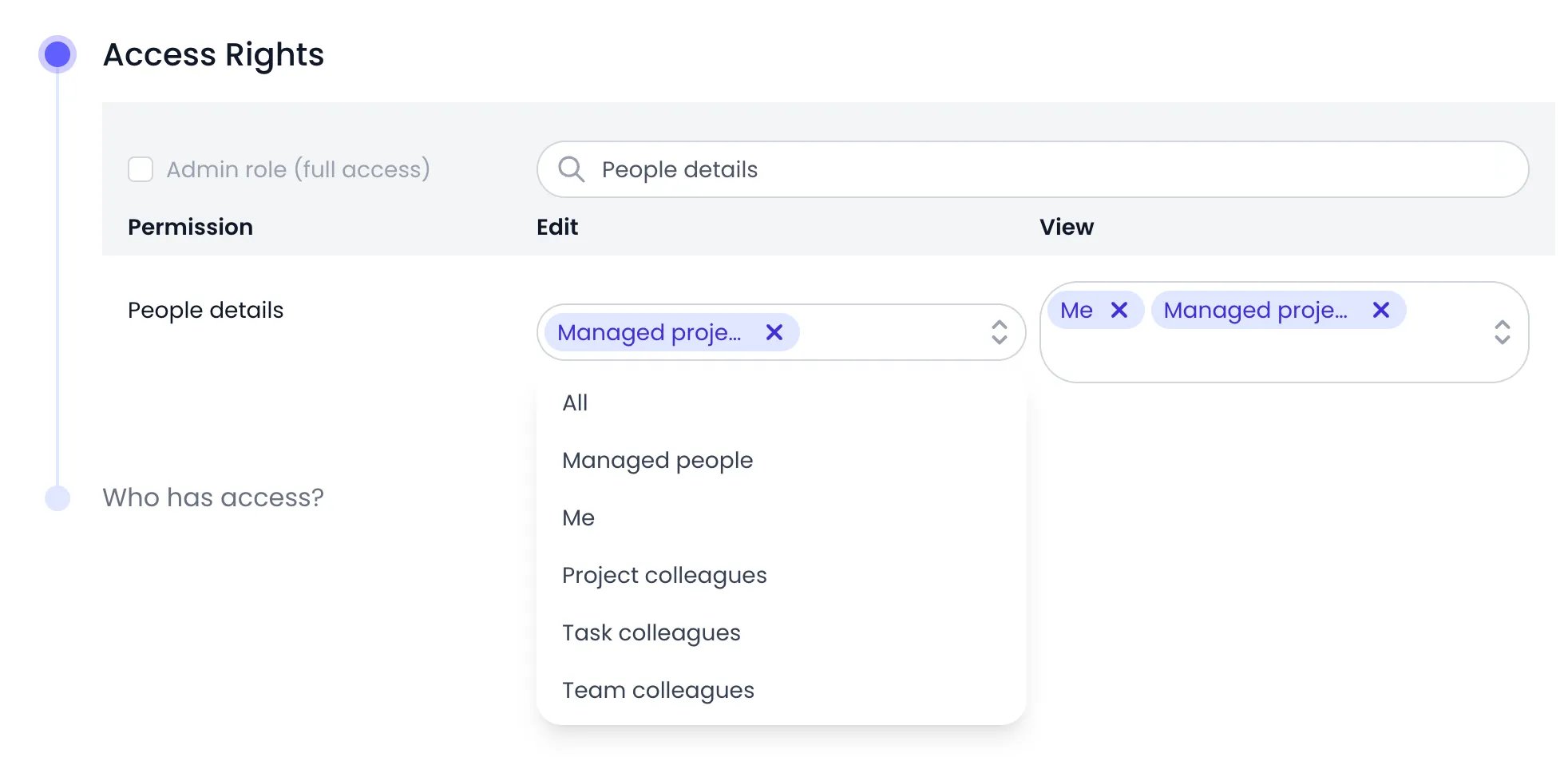
Task: Click the Who has access step dot
Action: [x=57, y=497]
